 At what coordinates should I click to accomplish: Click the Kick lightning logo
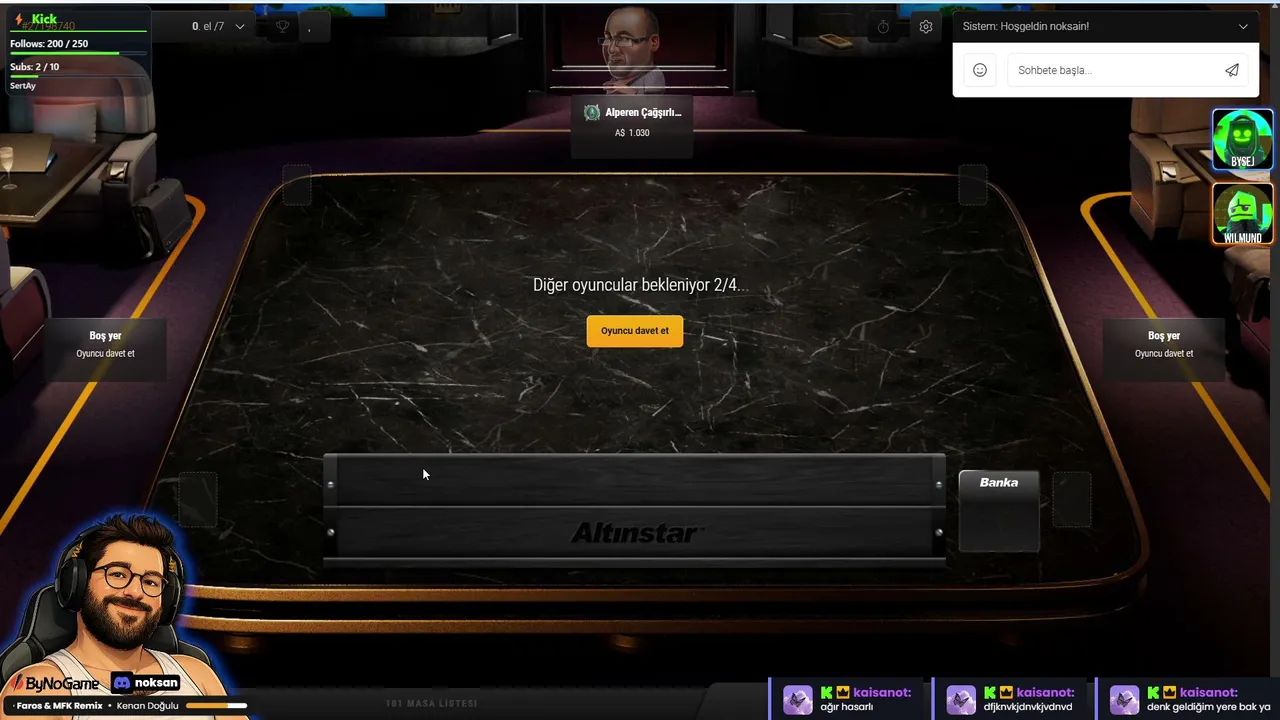19,19
